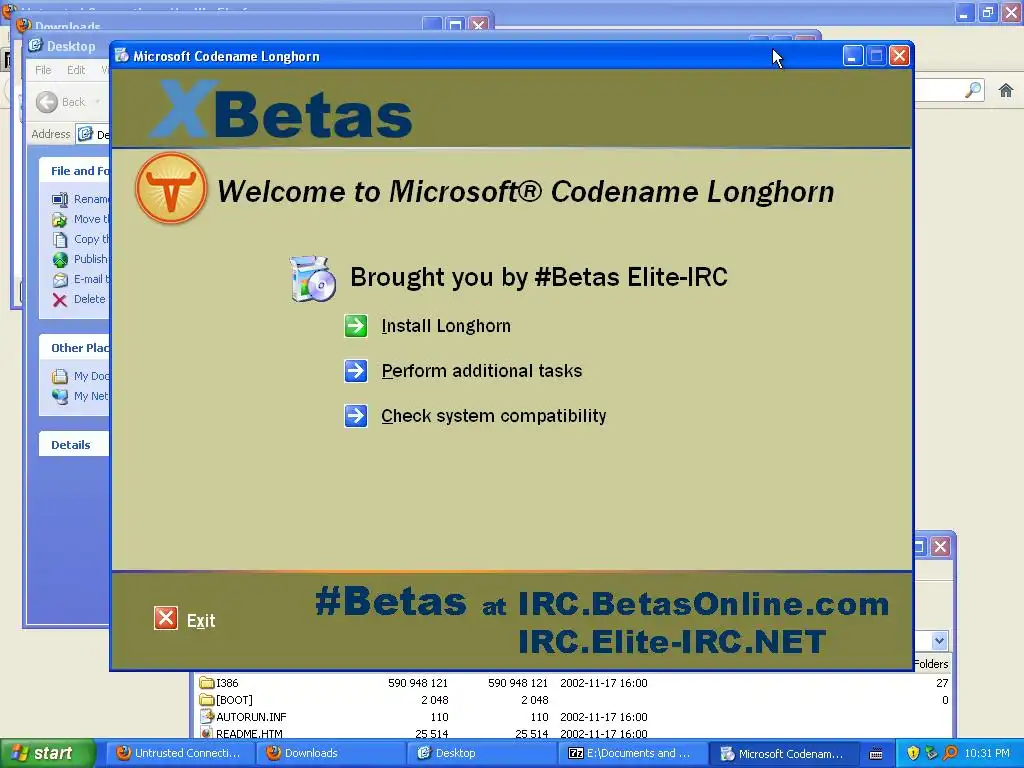
Task: Click the security shield icon in system tray
Action: [x=913, y=754]
